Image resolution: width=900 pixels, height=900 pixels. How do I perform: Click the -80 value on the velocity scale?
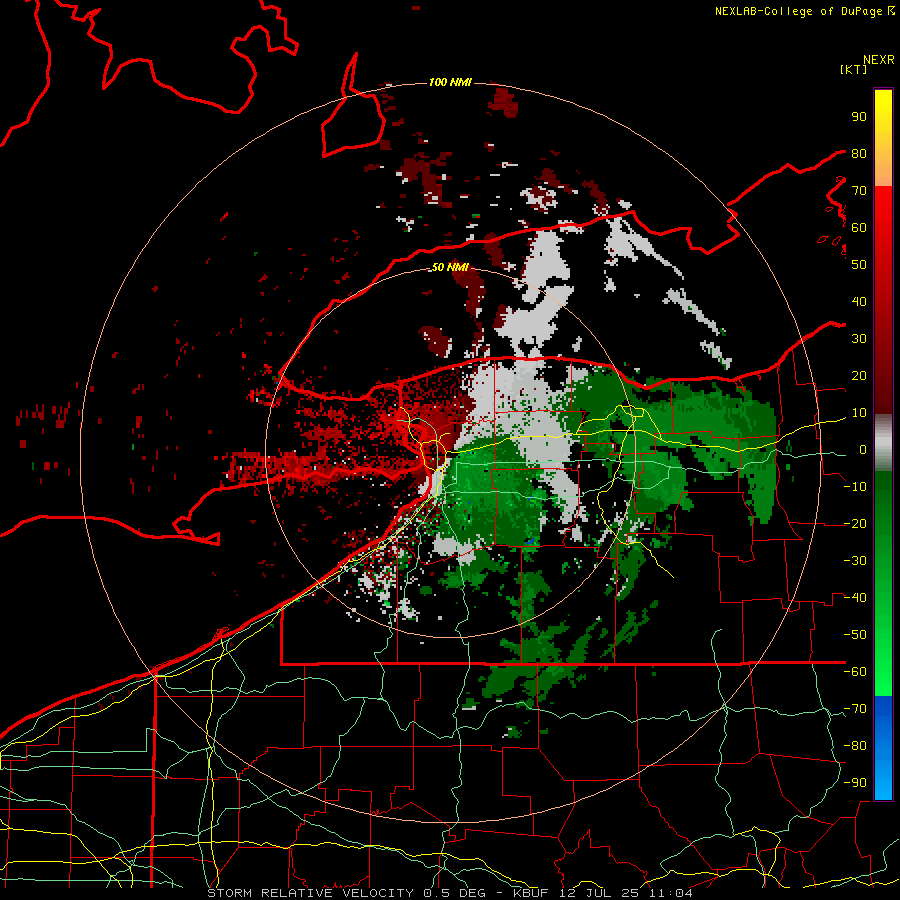(855, 746)
